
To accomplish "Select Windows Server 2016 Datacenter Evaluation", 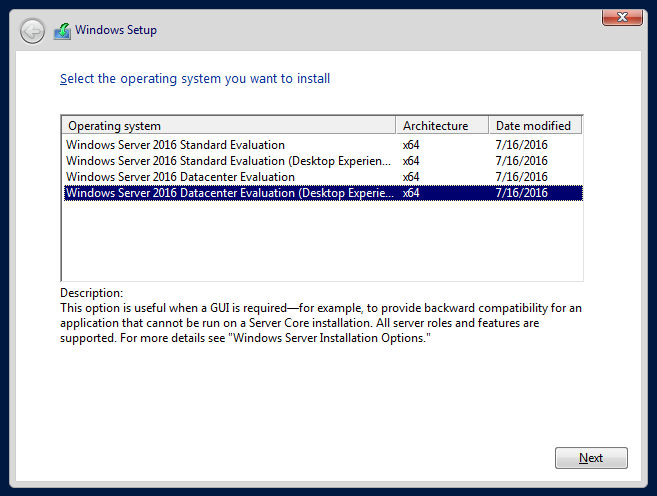I will pos(180,177).
